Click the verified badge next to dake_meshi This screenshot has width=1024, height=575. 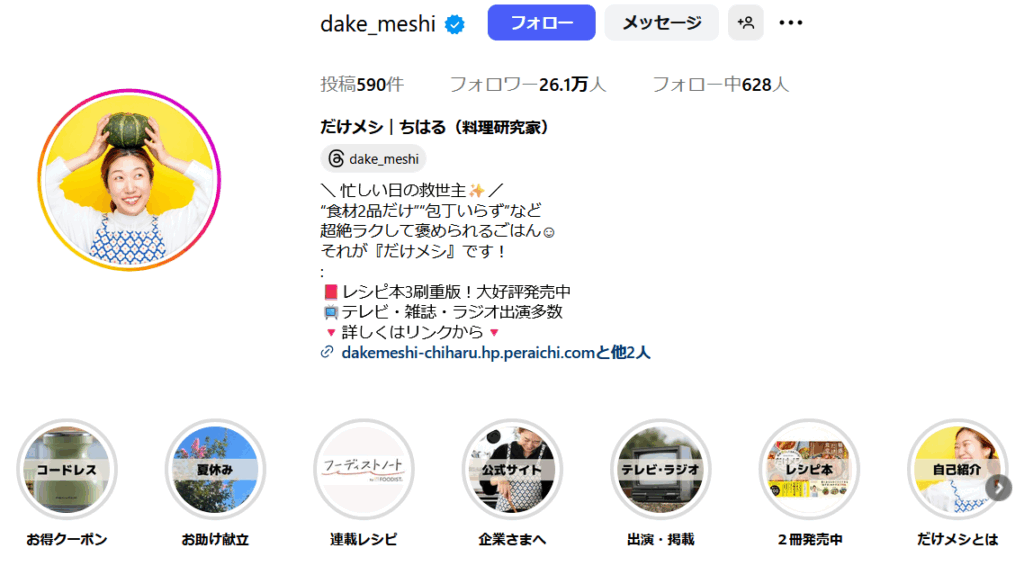coord(455,25)
